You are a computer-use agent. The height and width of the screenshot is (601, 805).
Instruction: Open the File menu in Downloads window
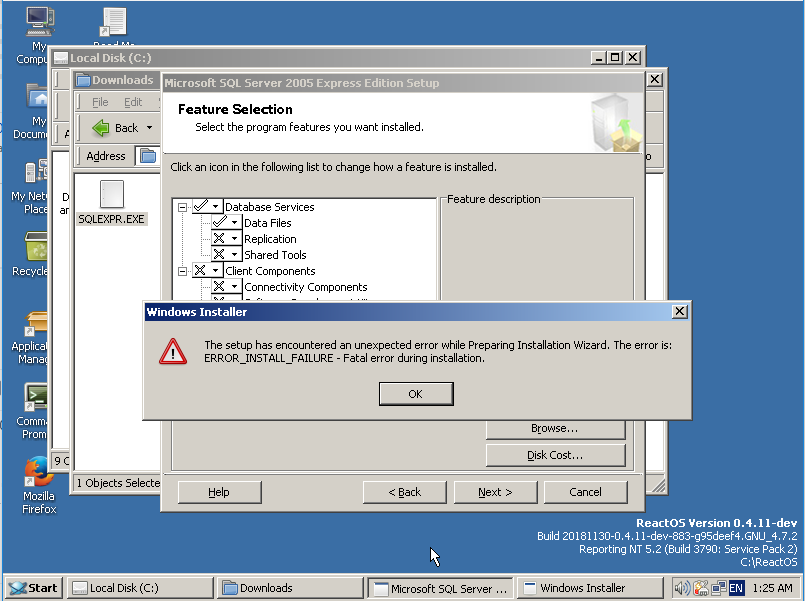point(100,102)
